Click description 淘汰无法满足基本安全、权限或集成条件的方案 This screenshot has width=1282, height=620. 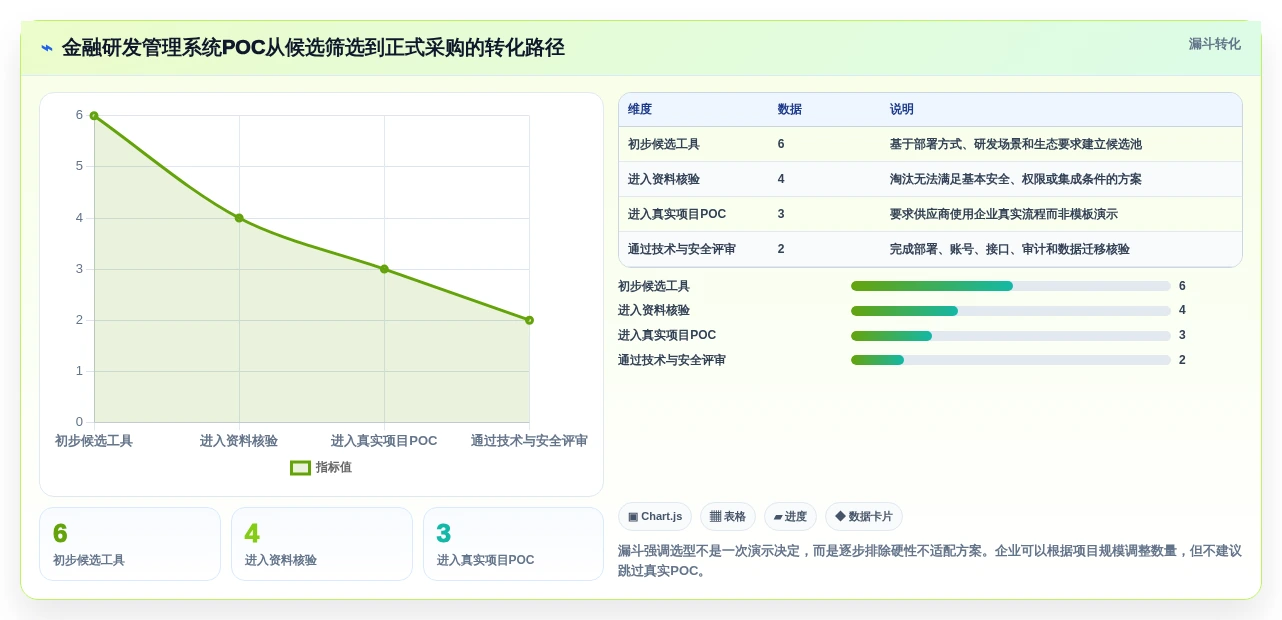1016,180
